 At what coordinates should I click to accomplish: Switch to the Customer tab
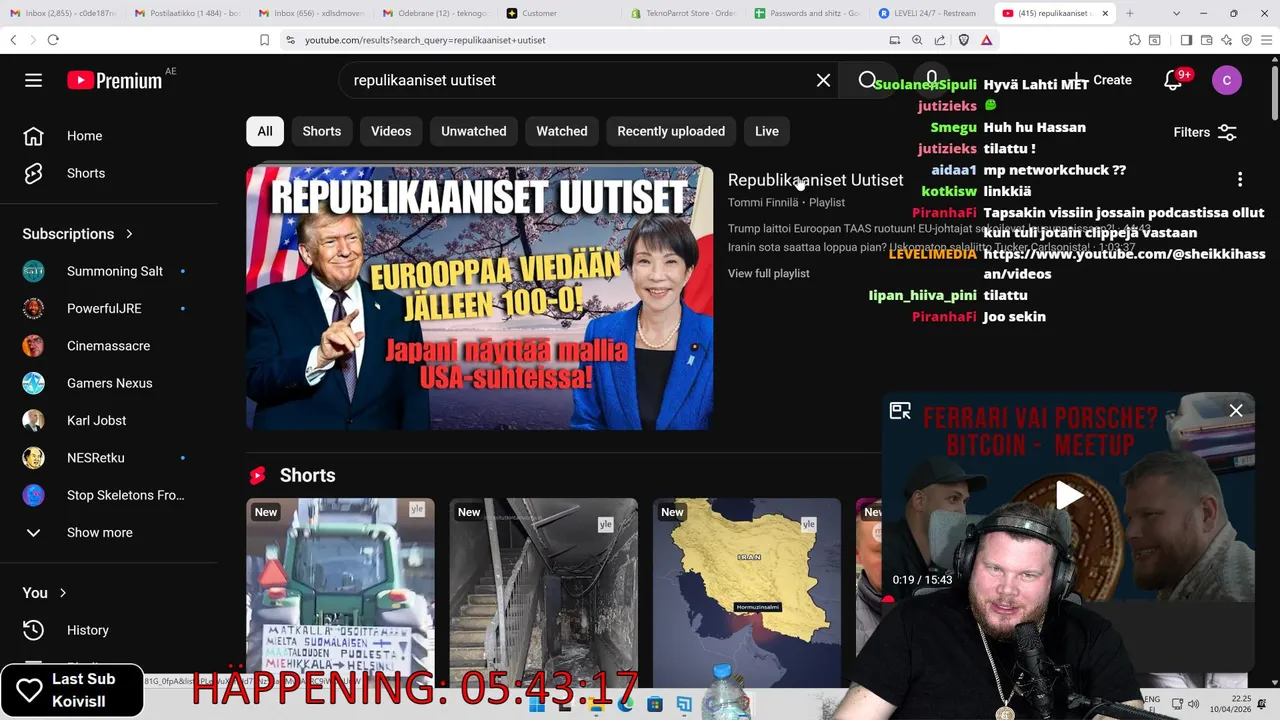560,13
